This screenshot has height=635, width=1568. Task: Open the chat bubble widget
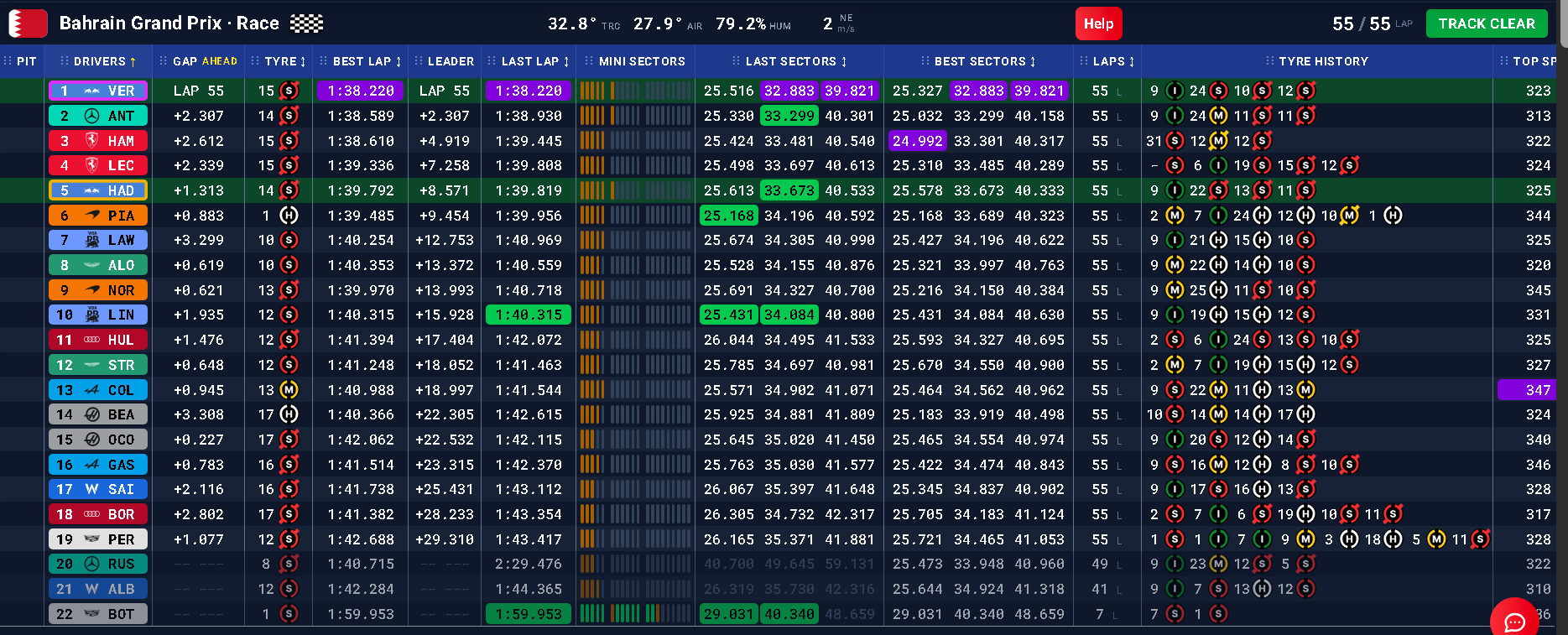tap(1514, 622)
